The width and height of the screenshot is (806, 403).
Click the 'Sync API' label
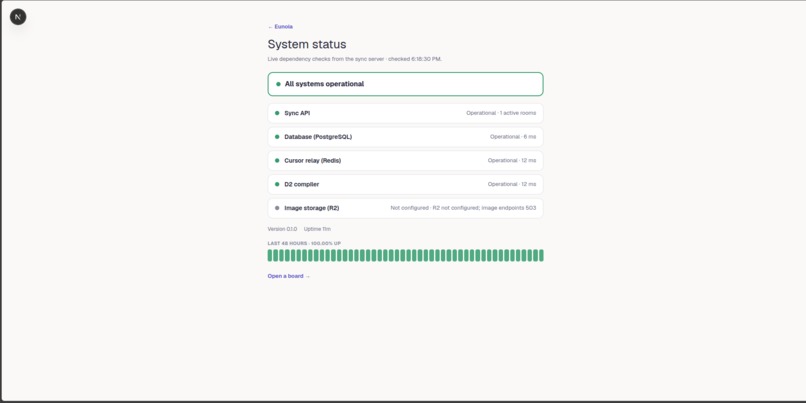click(297, 113)
